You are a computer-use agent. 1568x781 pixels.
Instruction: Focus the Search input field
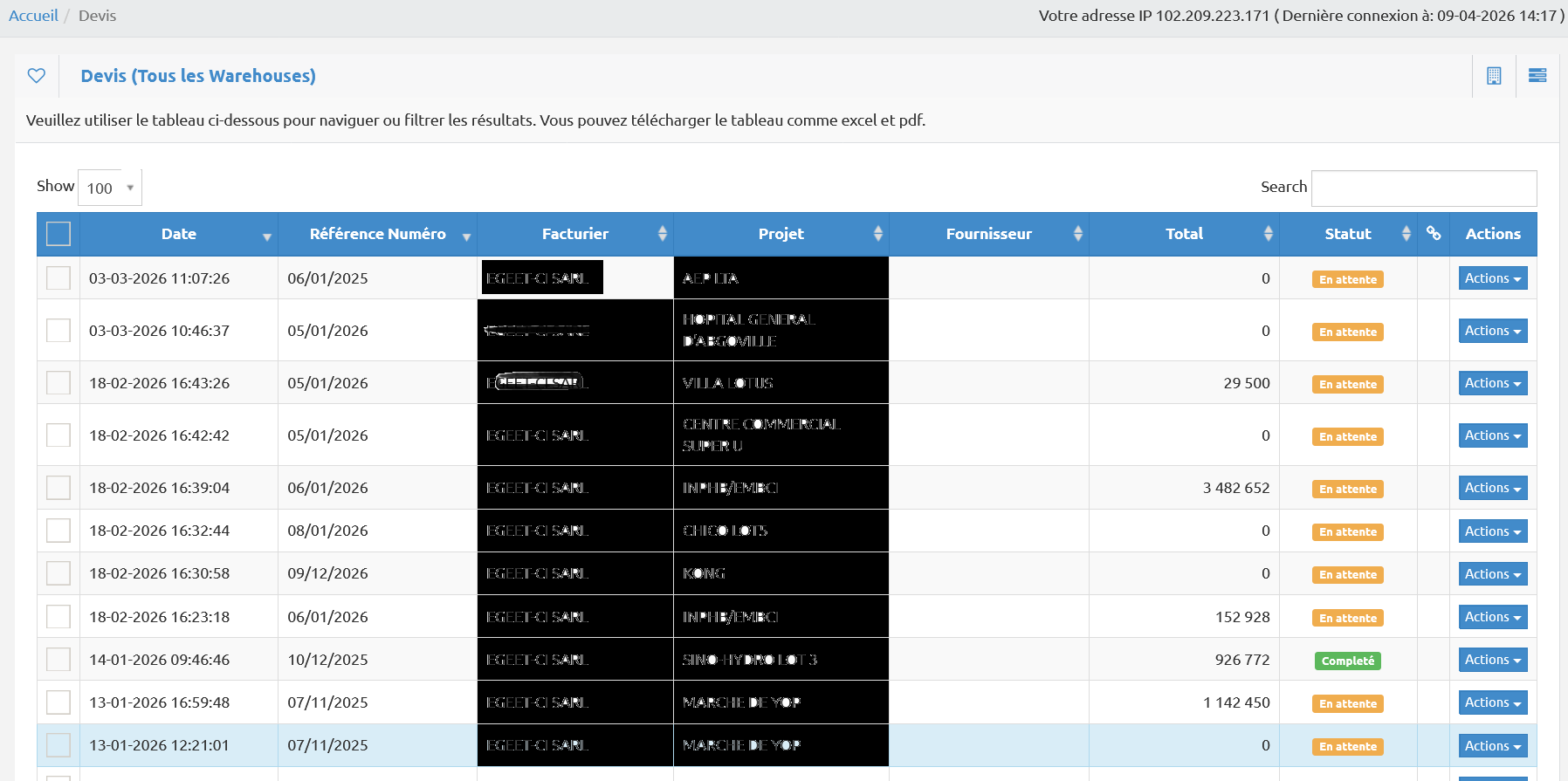tap(1423, 188)
